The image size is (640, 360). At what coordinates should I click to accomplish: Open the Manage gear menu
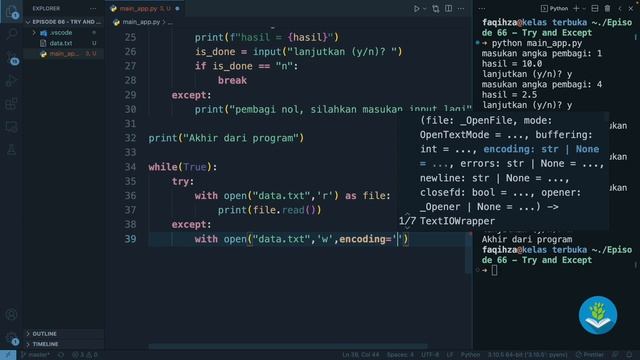point(11,338)
